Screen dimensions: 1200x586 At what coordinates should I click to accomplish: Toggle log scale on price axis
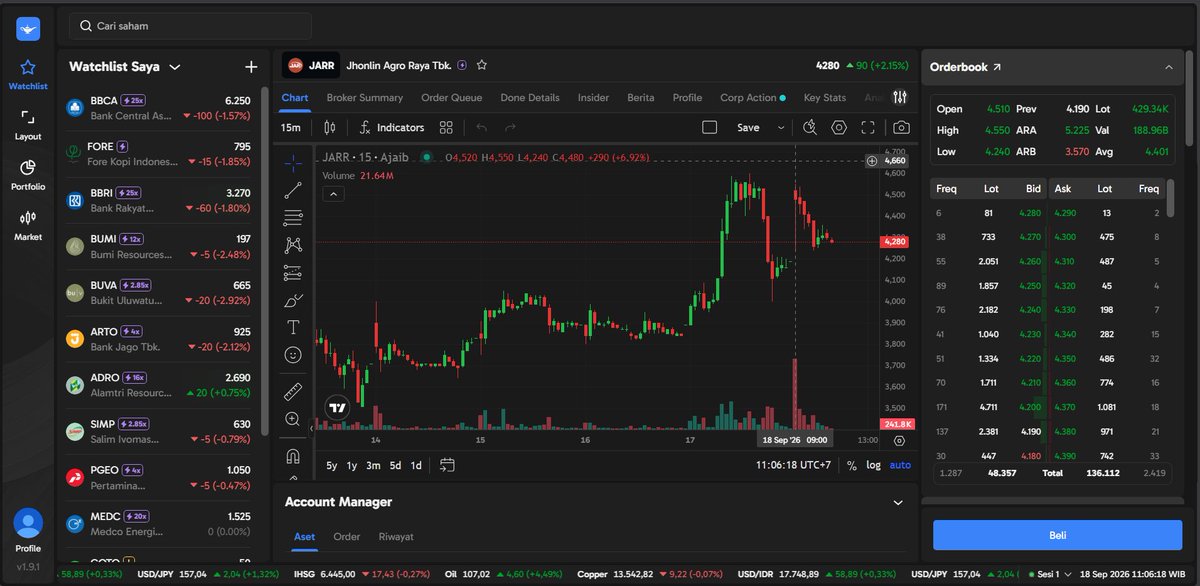pyautogui.click(x=874, y=465)
